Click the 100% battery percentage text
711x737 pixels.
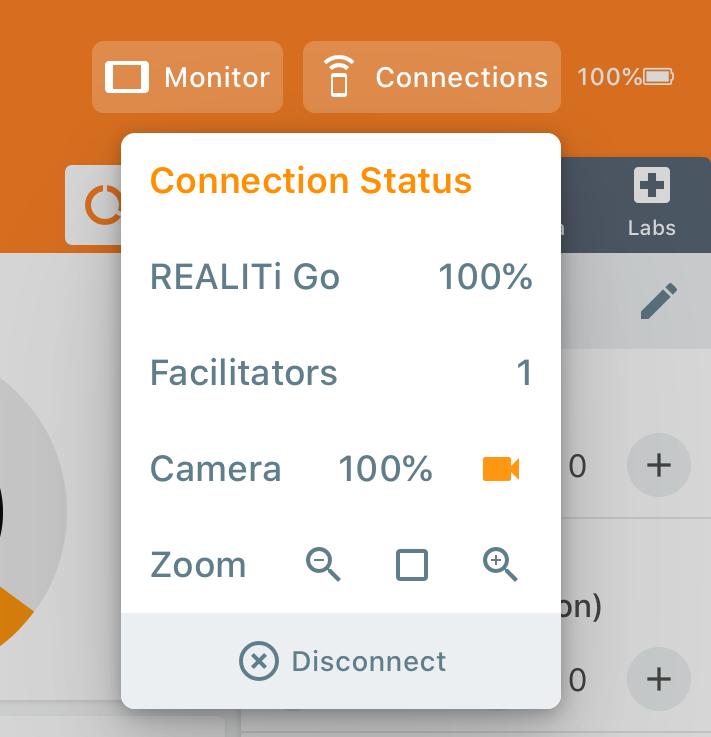click(x=608, y=76)
